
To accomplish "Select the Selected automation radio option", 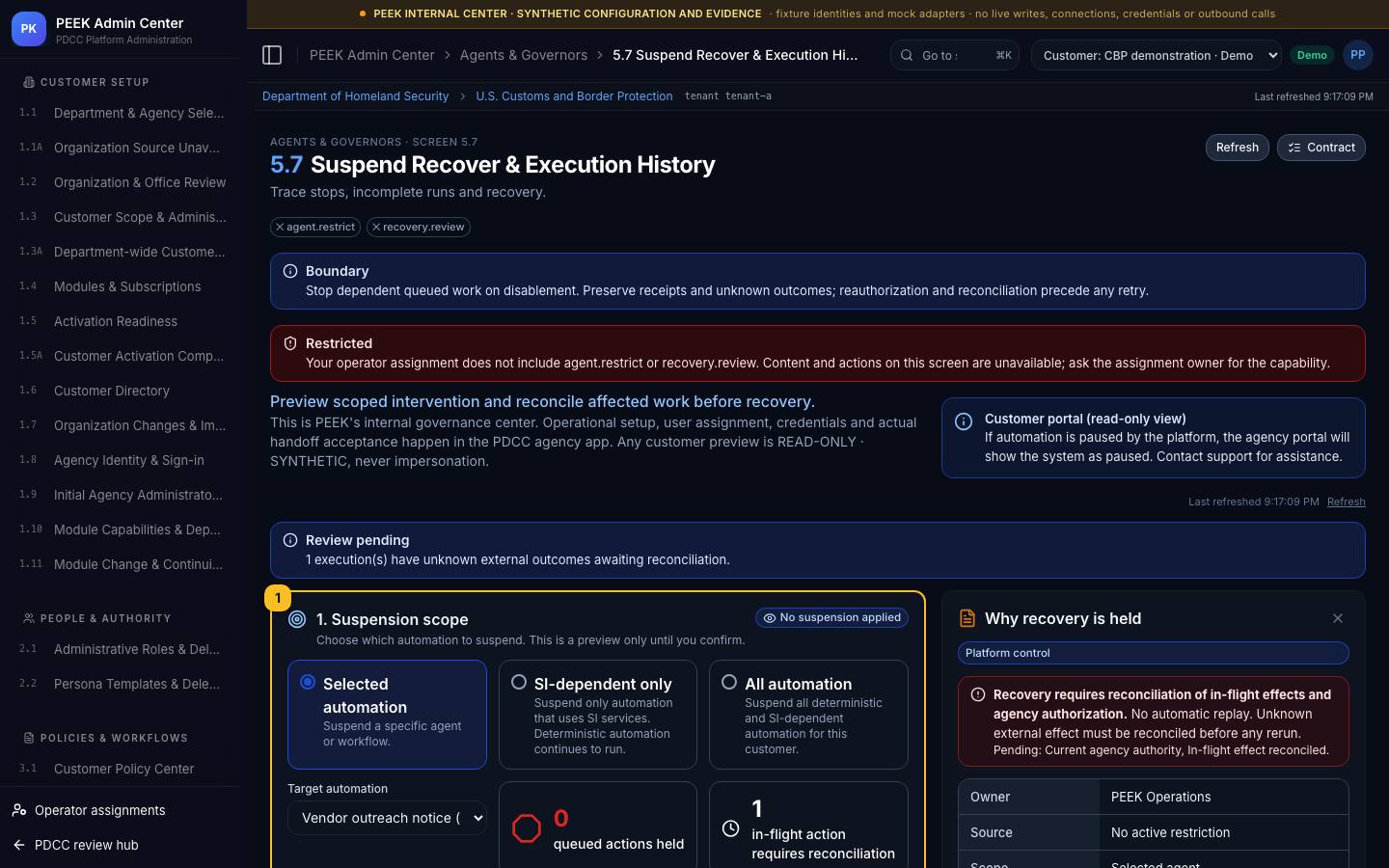I will (x=308, y=682).
